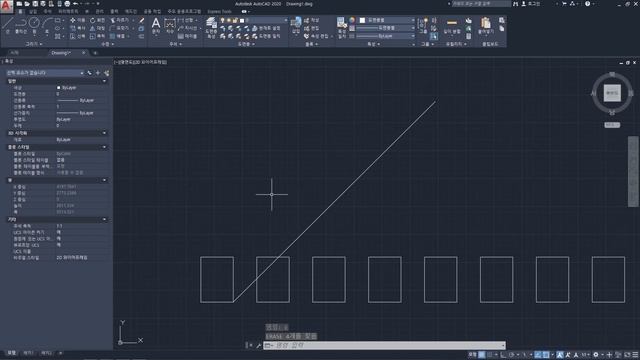Switch to the Model layout tab at bottom
Image resolution: width=640 pixels, height=360 pixels.
pyautogui.click(x=11, y=353)
